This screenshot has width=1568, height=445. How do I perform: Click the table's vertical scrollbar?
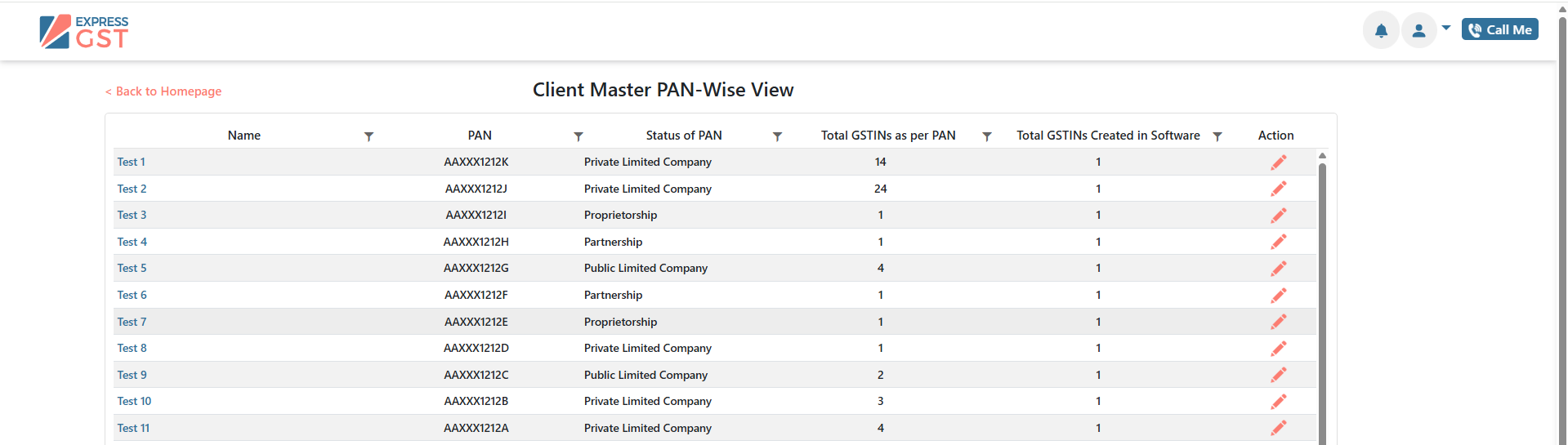click(1322, 302)
